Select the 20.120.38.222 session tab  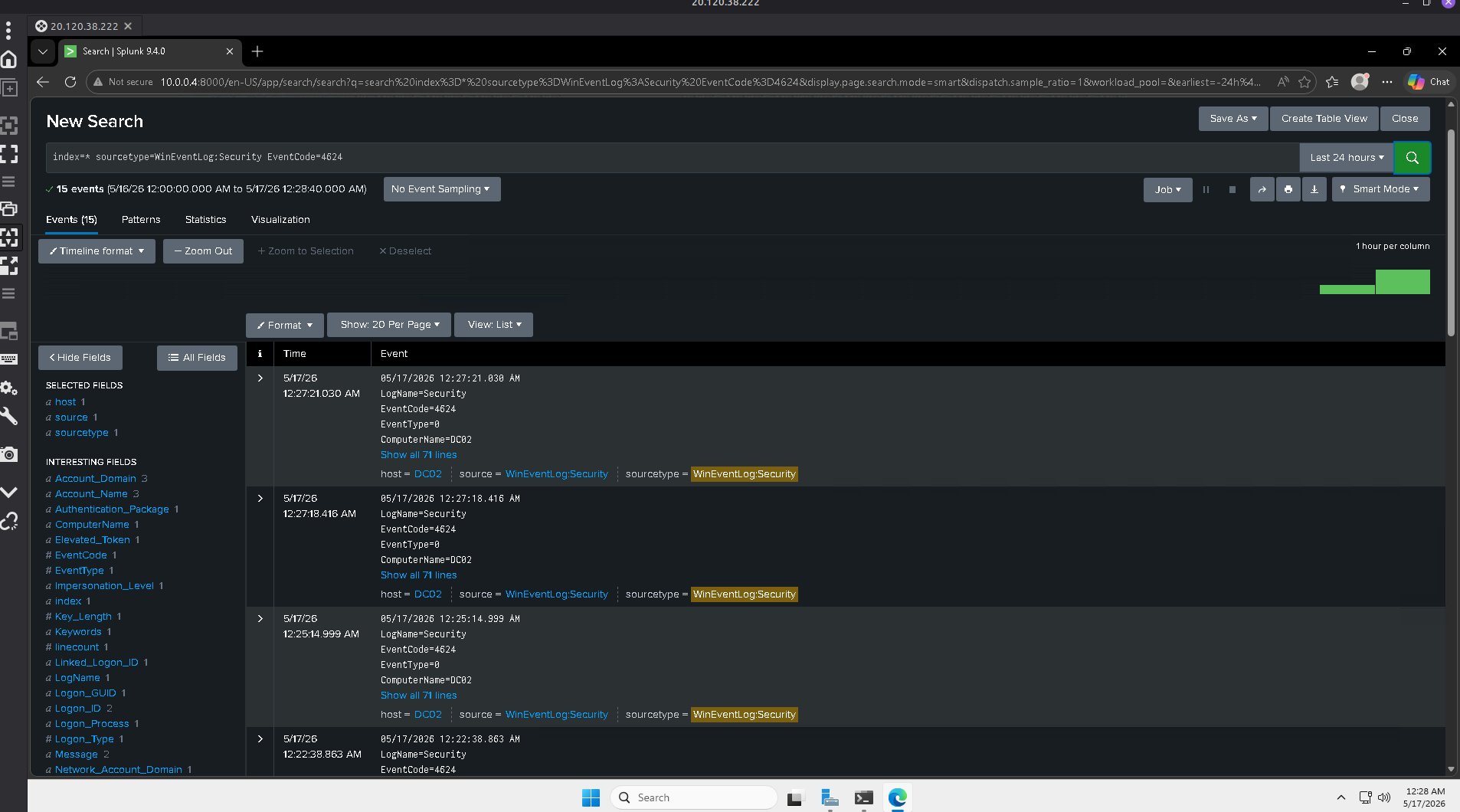pos(84,26)
